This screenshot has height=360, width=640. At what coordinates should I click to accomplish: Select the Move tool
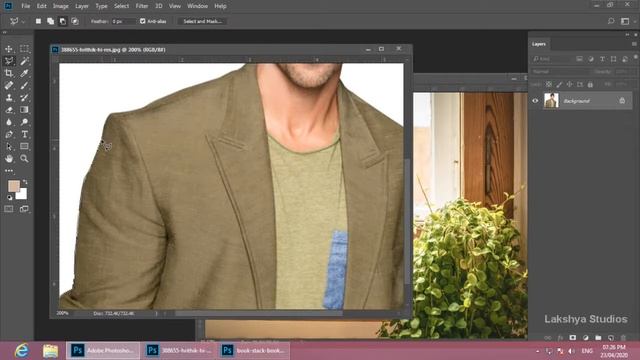tap(9, 49)
